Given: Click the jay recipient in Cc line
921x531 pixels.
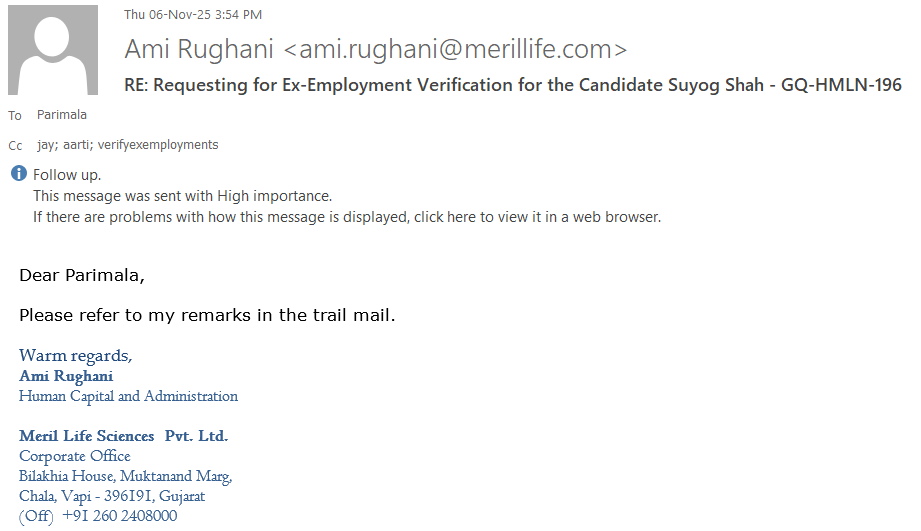Looking at the screenshot, I should pyautogui.click(x=45, y=145).
